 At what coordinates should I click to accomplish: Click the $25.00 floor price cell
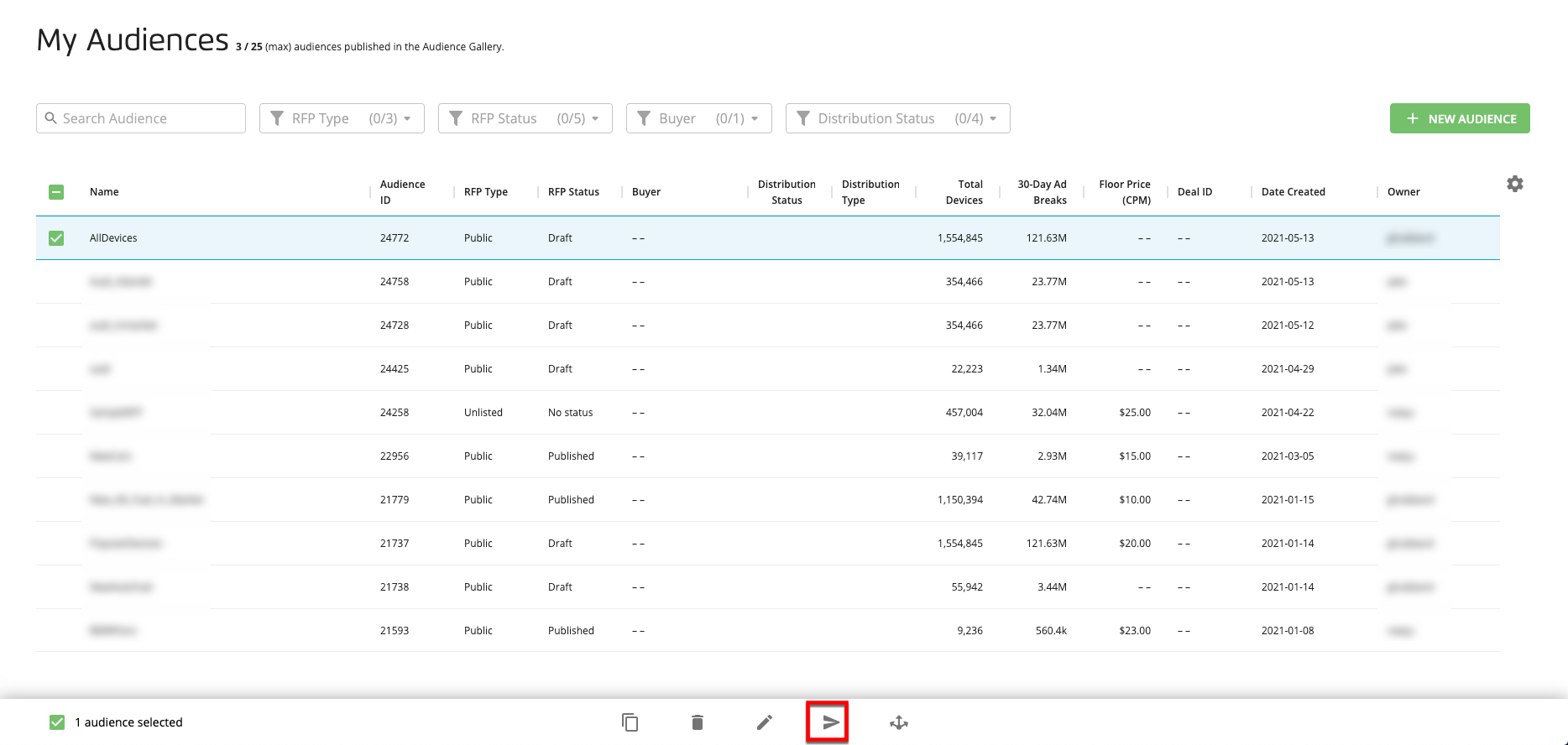pyautogui.click(x=1135, y=413)
